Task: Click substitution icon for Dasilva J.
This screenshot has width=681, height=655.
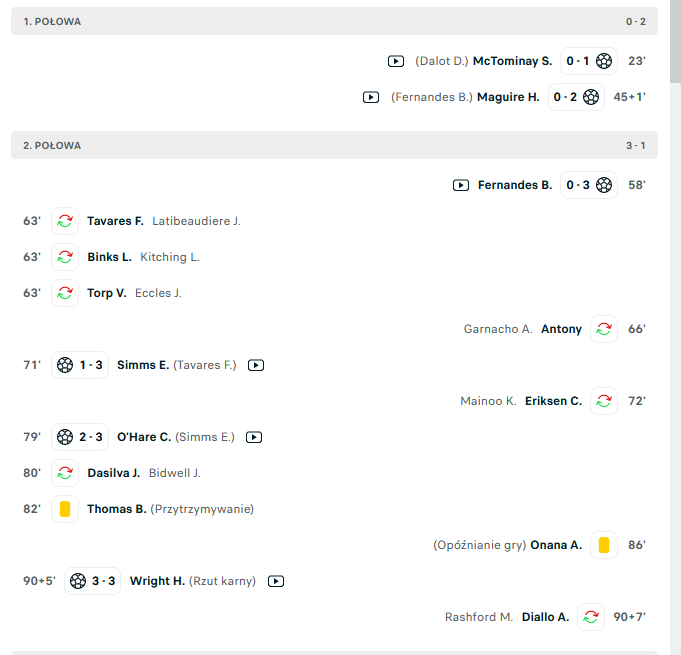Action: pyautogui.click(x=65, y=473)
